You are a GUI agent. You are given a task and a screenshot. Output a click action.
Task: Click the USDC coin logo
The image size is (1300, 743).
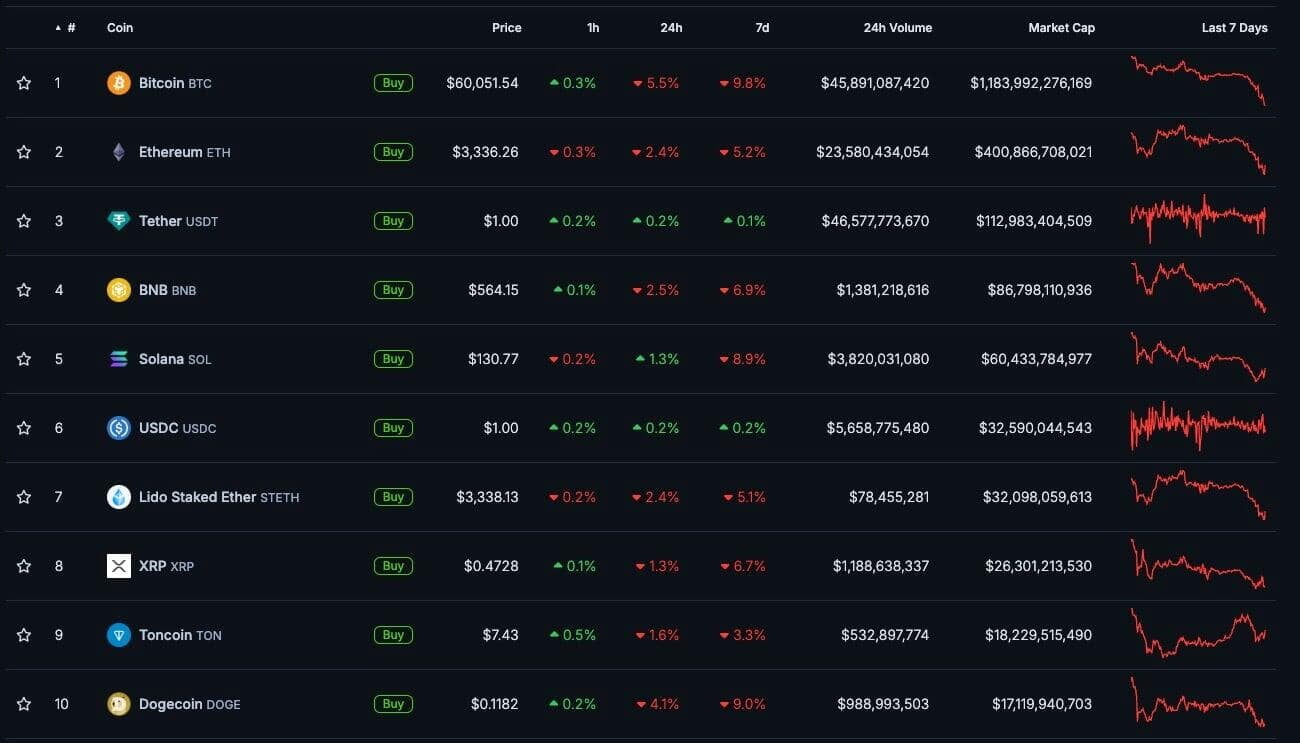point(119,428)
